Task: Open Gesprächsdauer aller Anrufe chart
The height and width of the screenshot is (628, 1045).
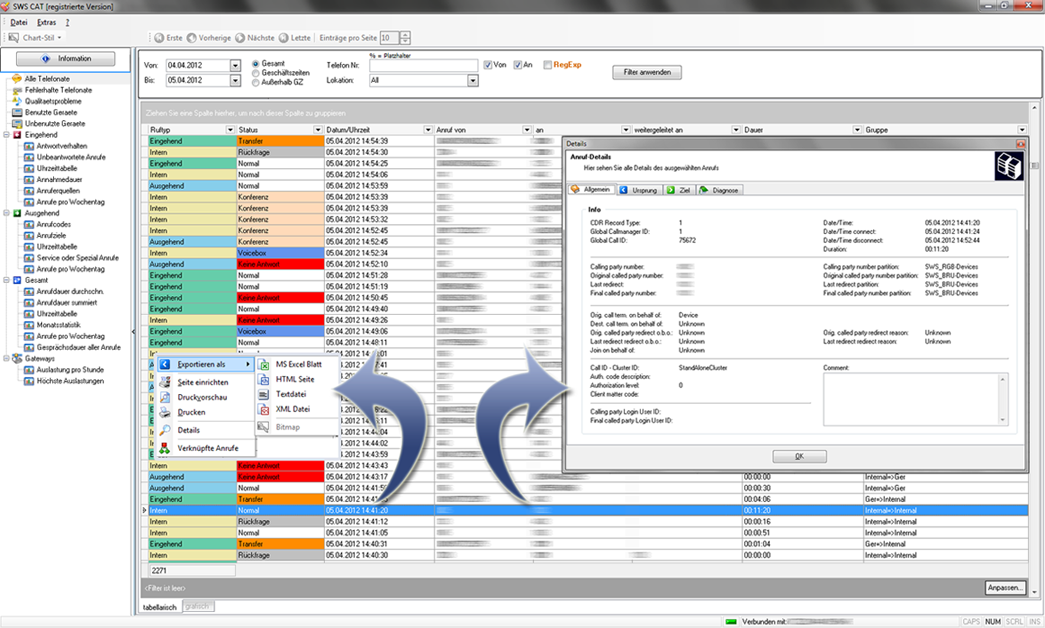Action: [x=79, y=347]
